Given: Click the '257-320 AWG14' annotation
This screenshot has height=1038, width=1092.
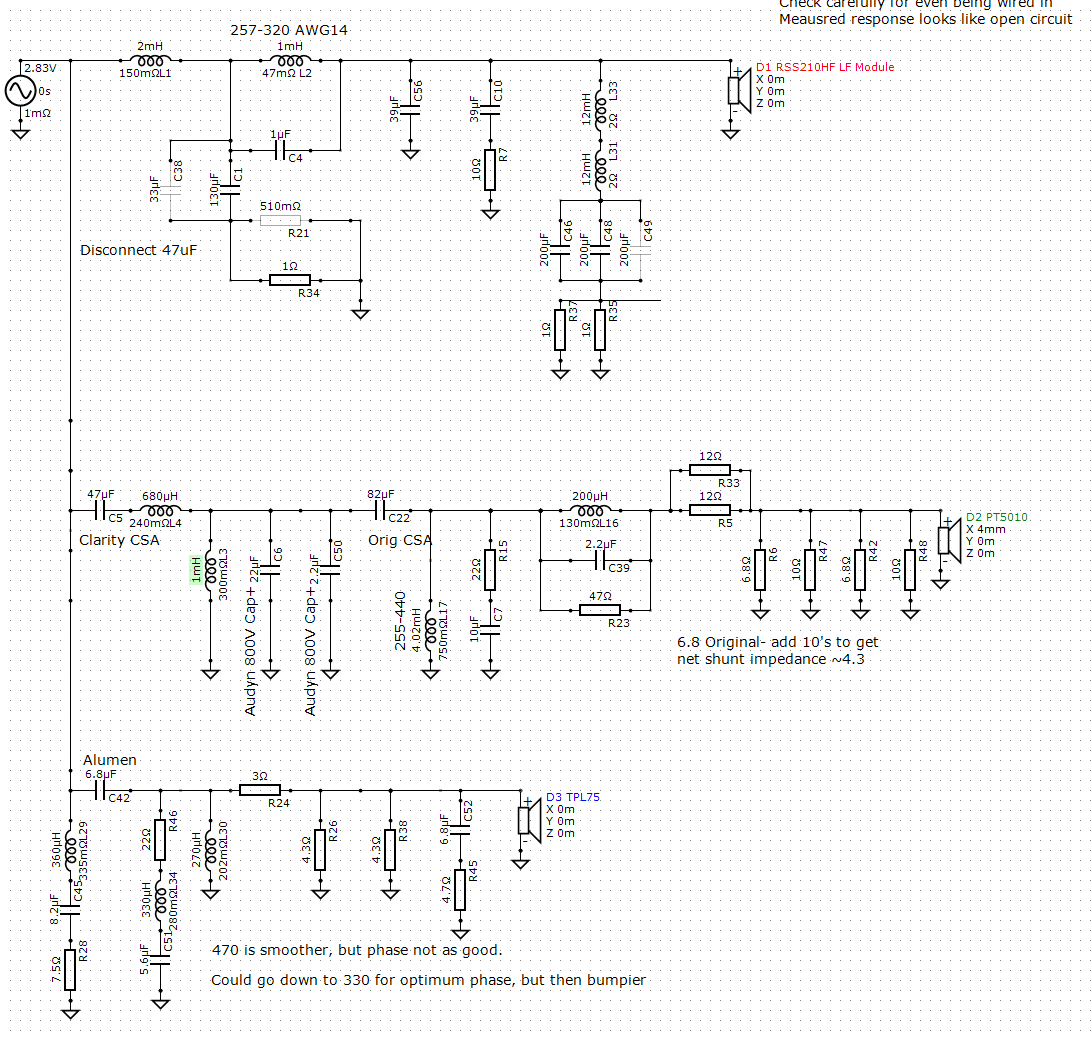Looking at the screenshot, I should [x=288, y=30].
